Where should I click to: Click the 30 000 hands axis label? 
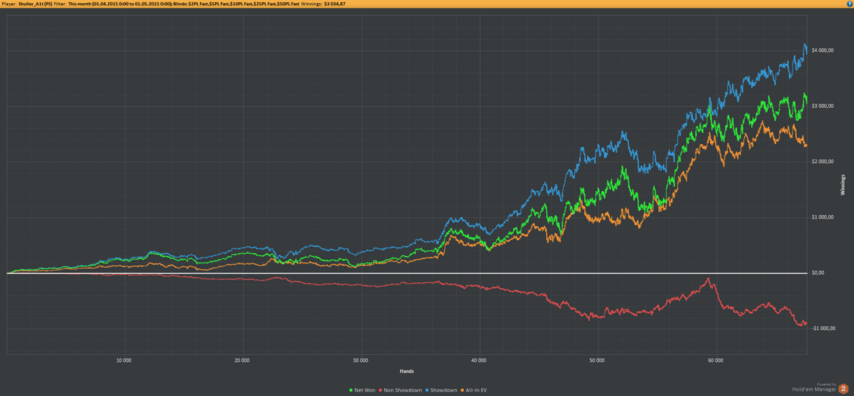(361, 360)
